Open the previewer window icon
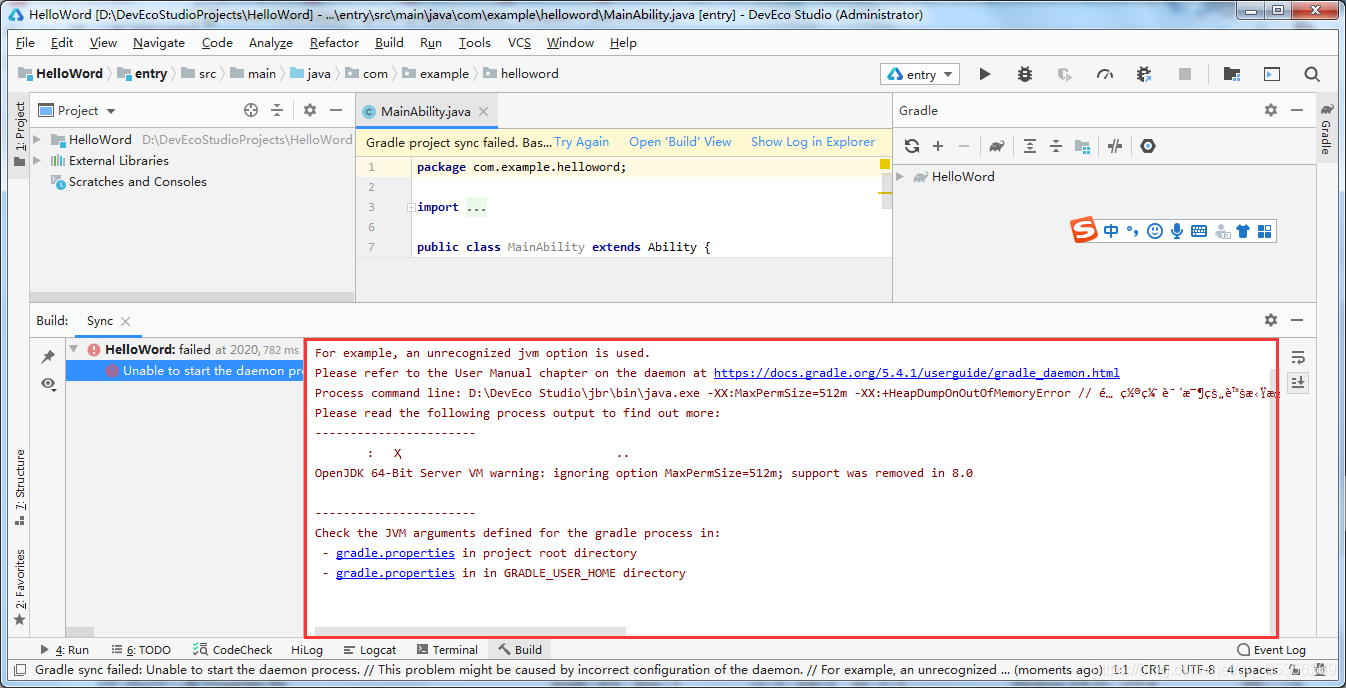The height and width of the screenshot is (688, 1346). 1272,74
